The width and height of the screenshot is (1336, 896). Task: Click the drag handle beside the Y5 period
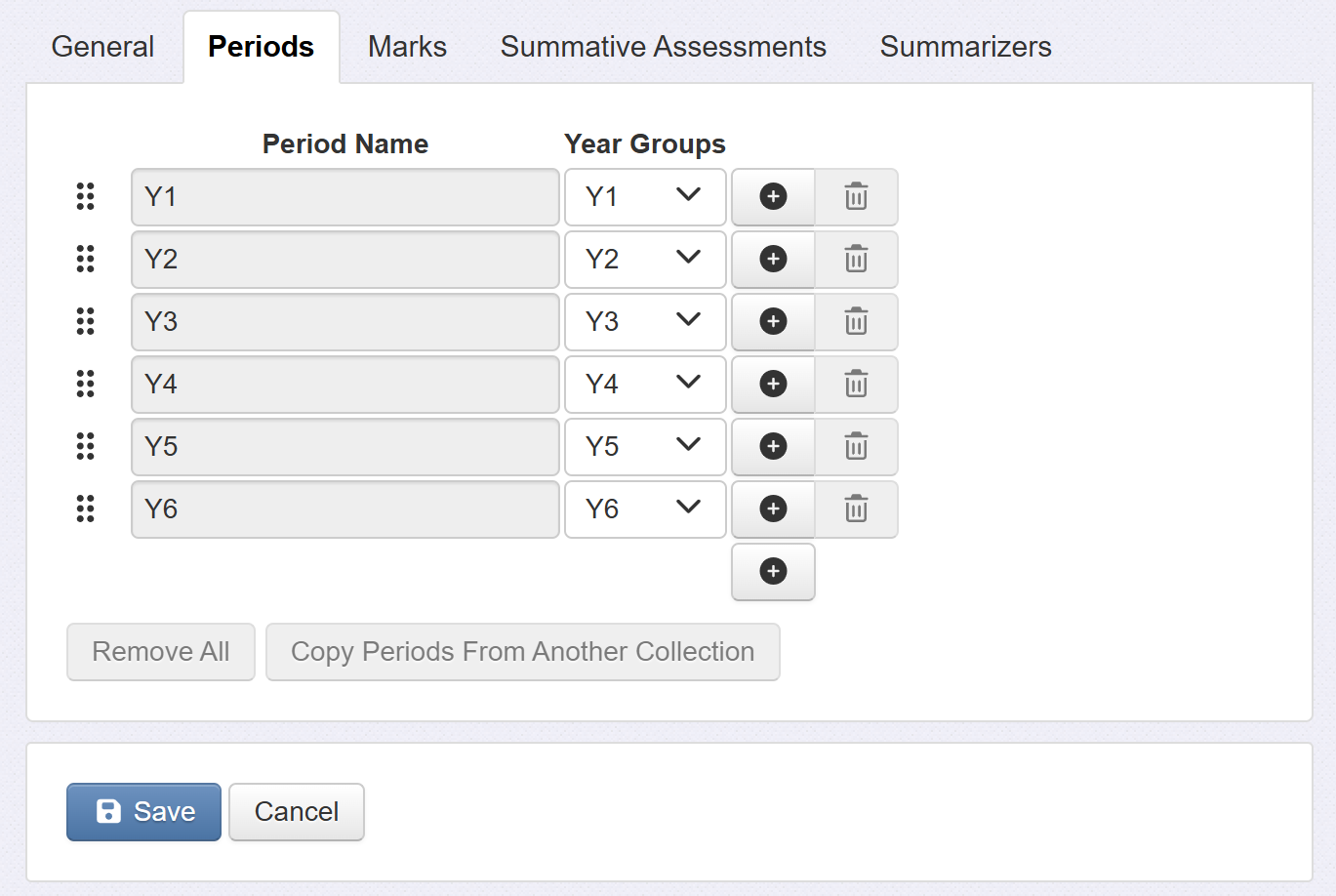point(86,447)
